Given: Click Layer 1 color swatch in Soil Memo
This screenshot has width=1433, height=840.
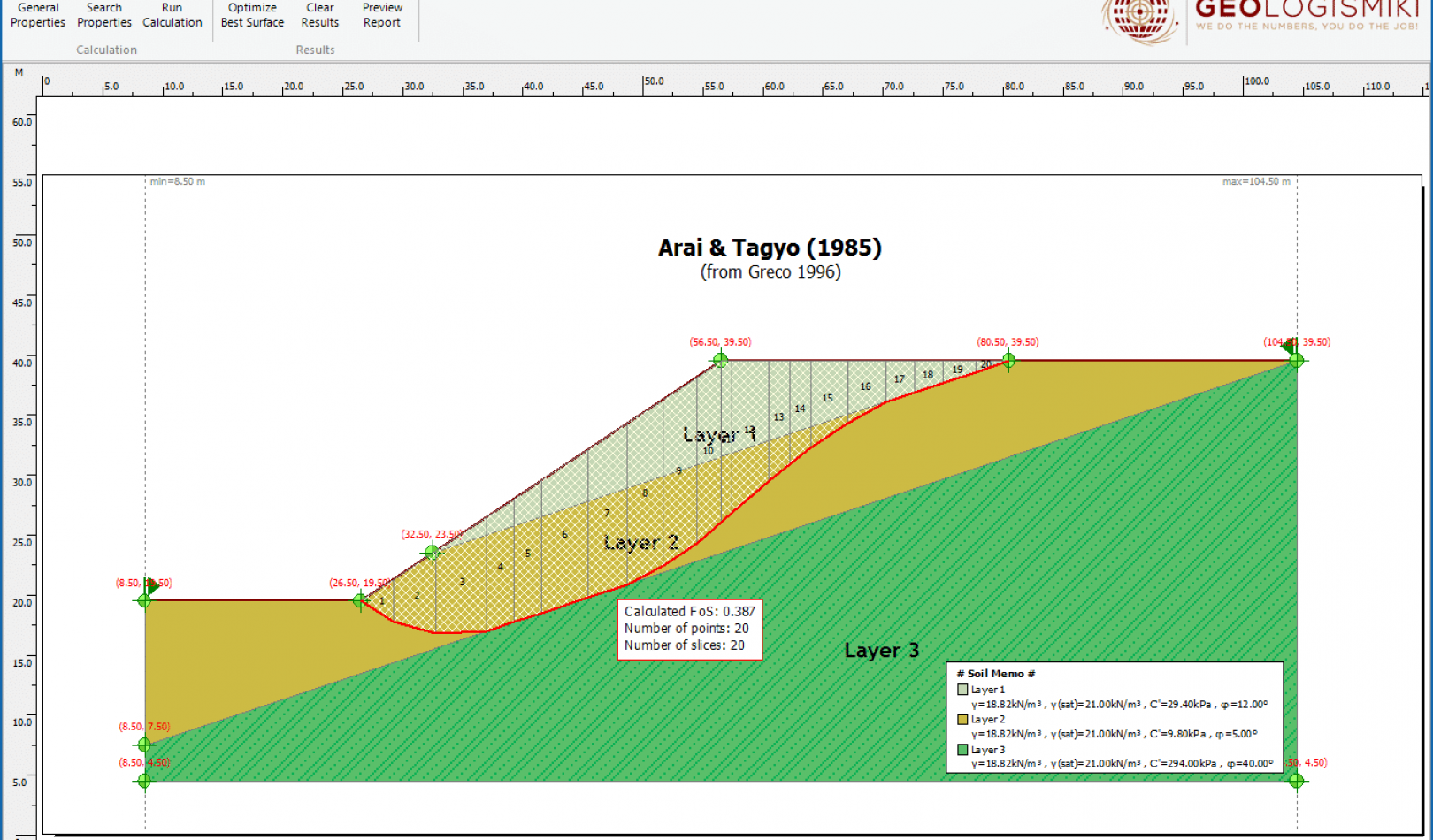Looking at the screenshot, I should point(962,690).
